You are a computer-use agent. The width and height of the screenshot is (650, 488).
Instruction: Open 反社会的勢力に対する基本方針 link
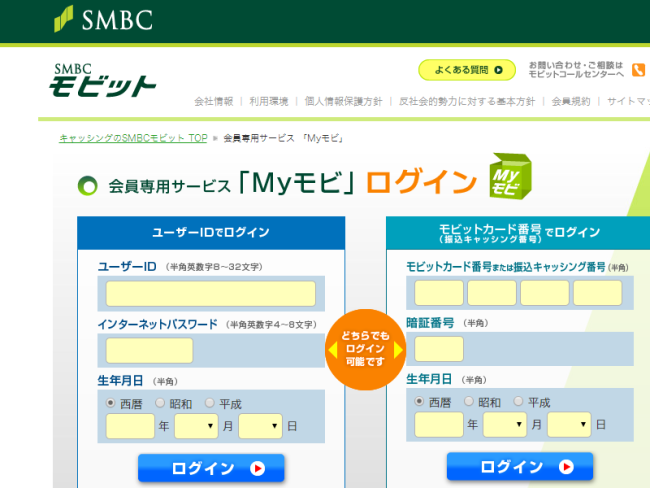click(x=467, y=102)
